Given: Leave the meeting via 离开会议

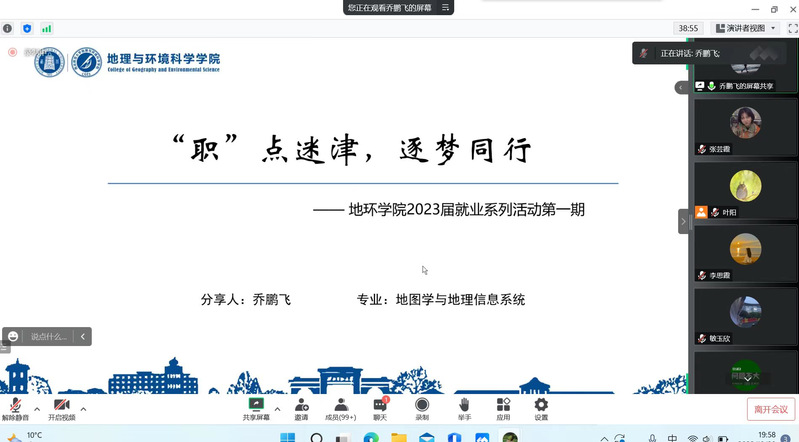Looking at the screenshot, I should [x=771, y=409].
